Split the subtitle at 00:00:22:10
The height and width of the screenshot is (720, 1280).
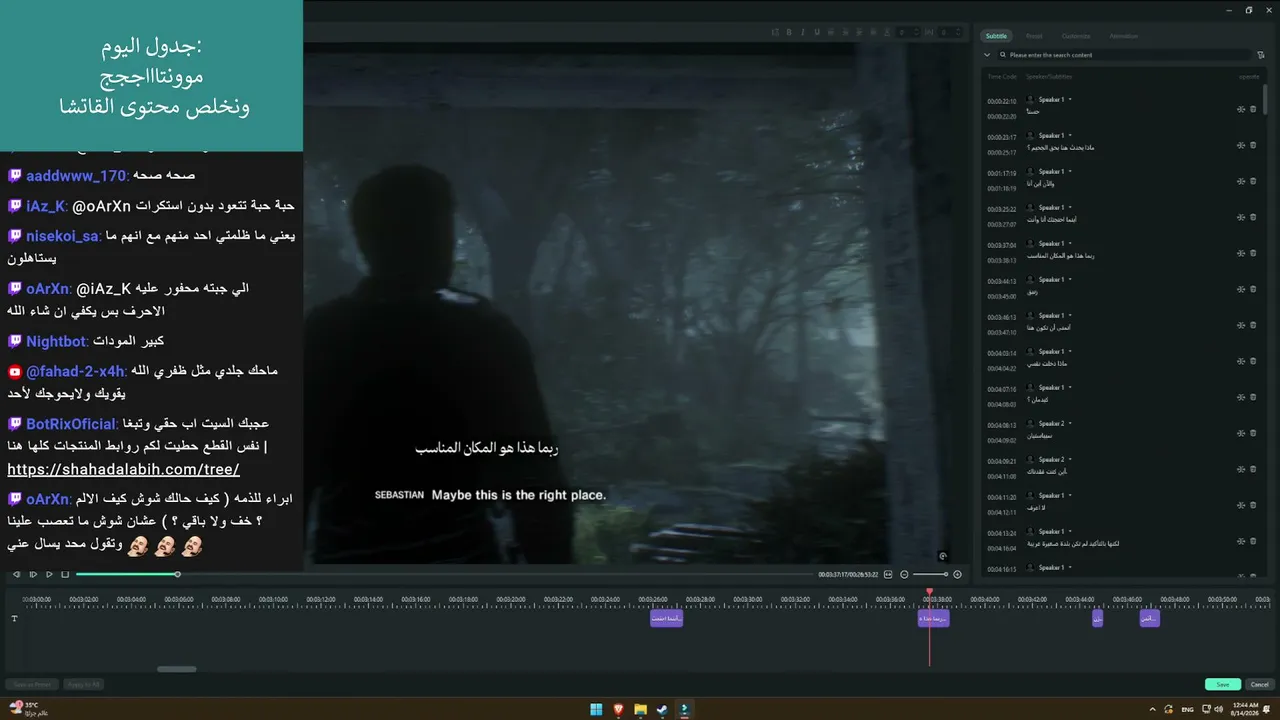(x=1241, y=109)
